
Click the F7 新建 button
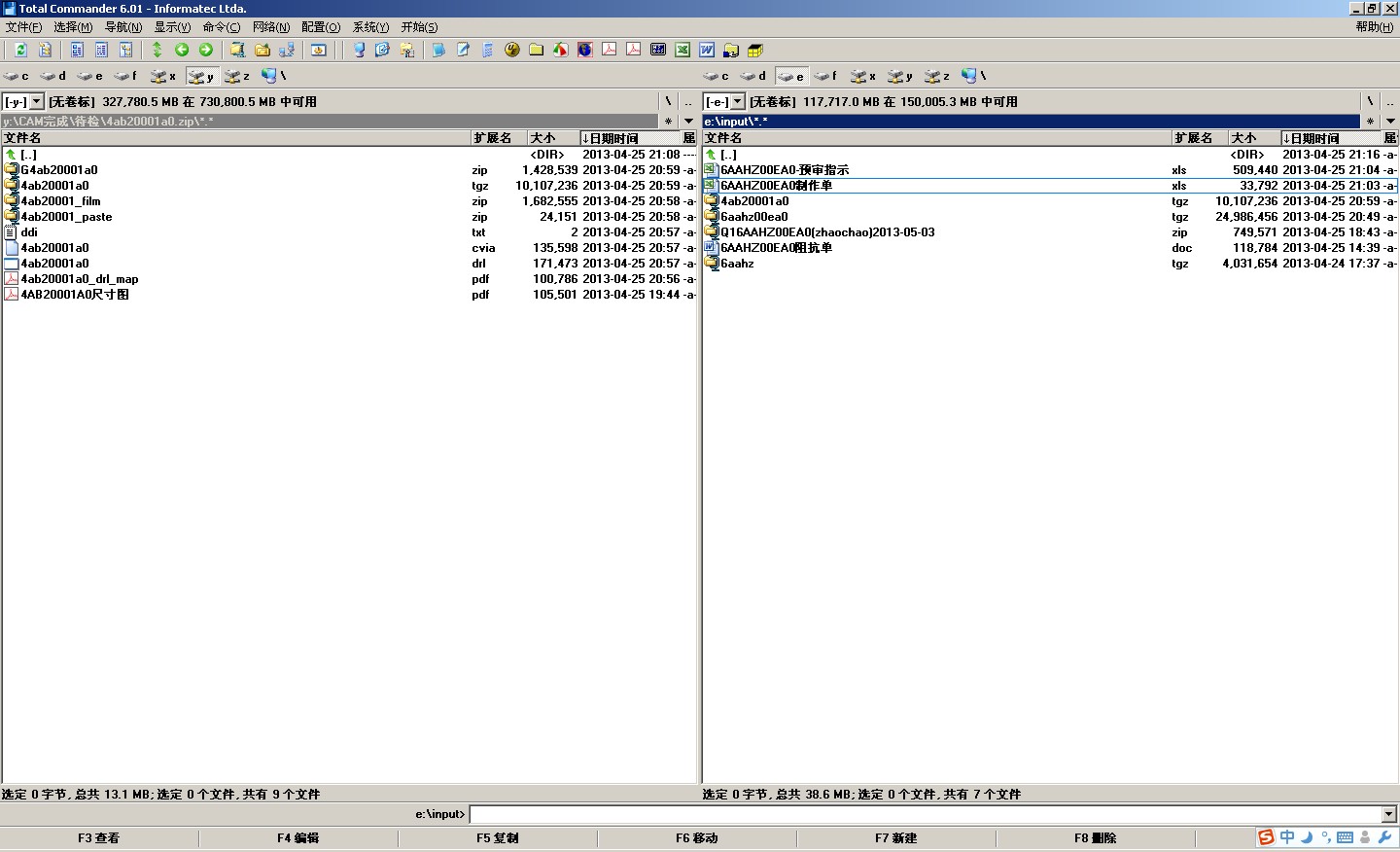[x=896, y=837]
